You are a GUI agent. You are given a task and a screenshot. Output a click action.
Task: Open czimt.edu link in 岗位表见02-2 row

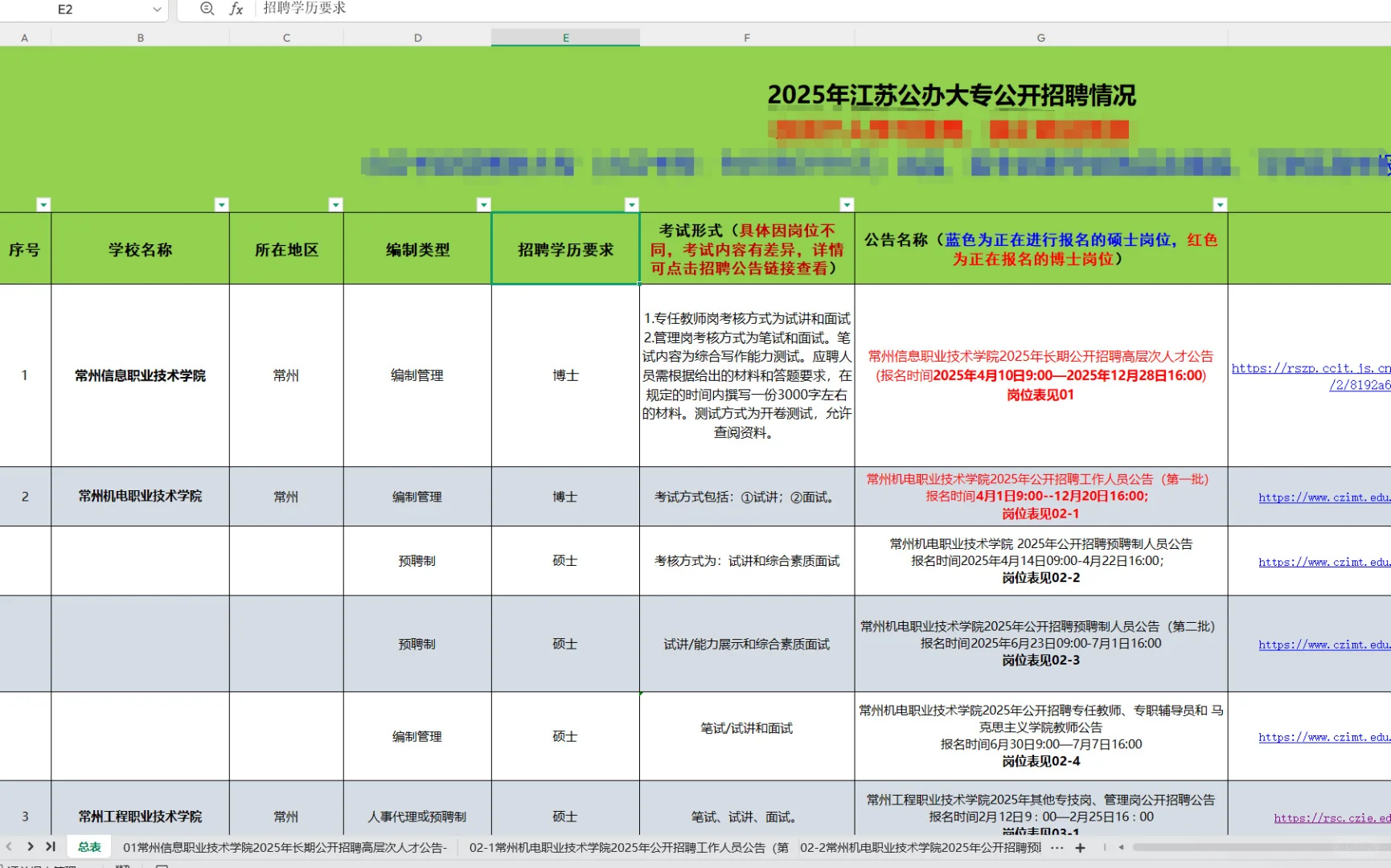coord(1324,562)
